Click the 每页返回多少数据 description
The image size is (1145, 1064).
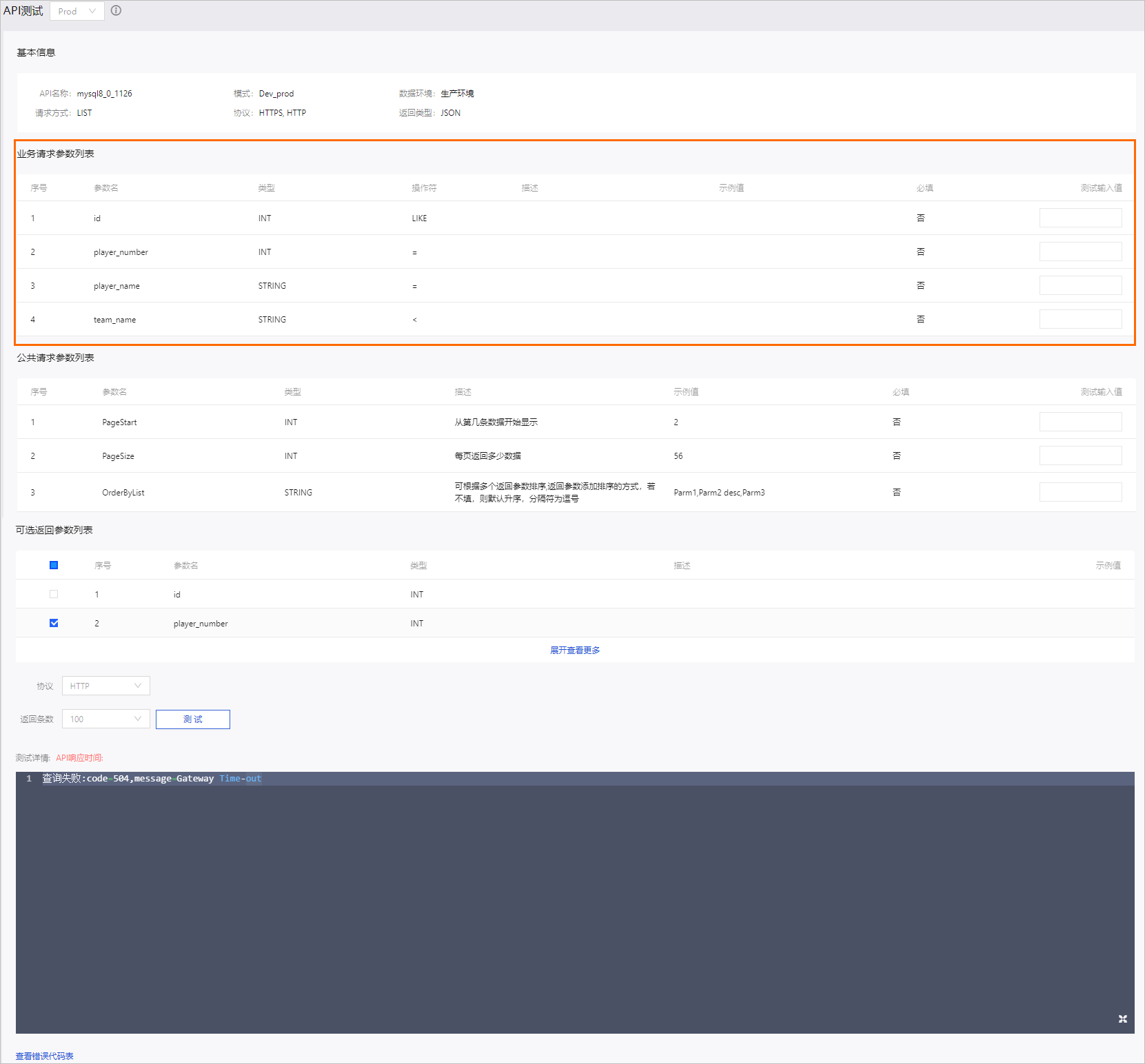(487, 456)
